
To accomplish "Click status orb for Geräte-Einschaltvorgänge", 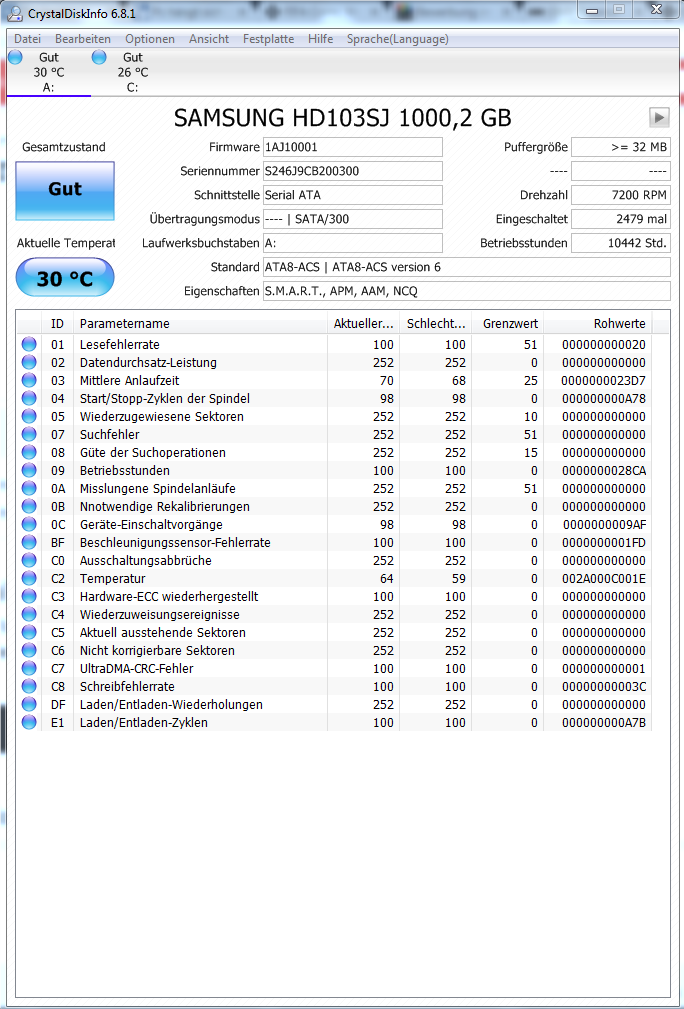I will (x=28, y=524).
